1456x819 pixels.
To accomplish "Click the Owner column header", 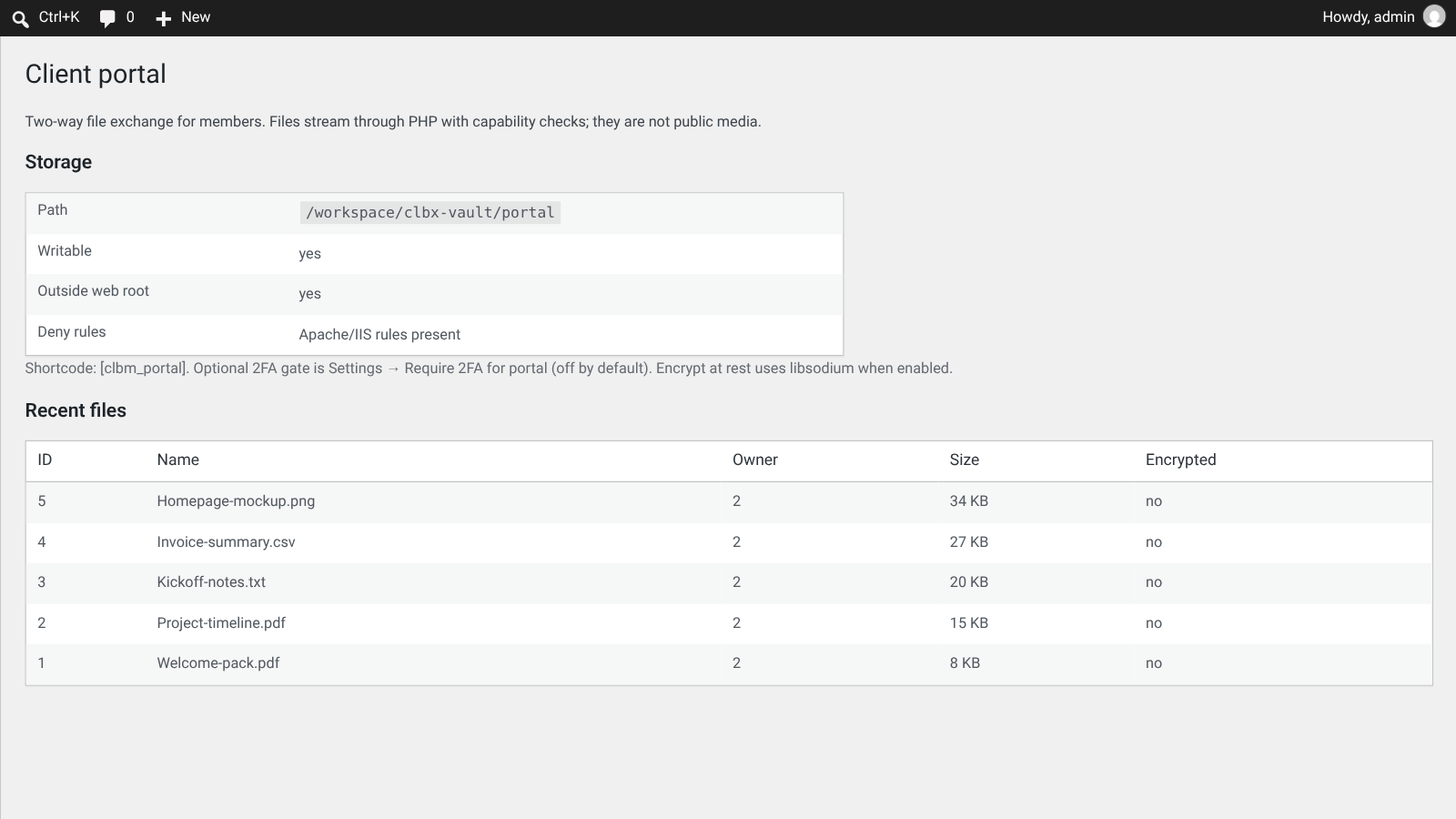I will coord(755,460).
